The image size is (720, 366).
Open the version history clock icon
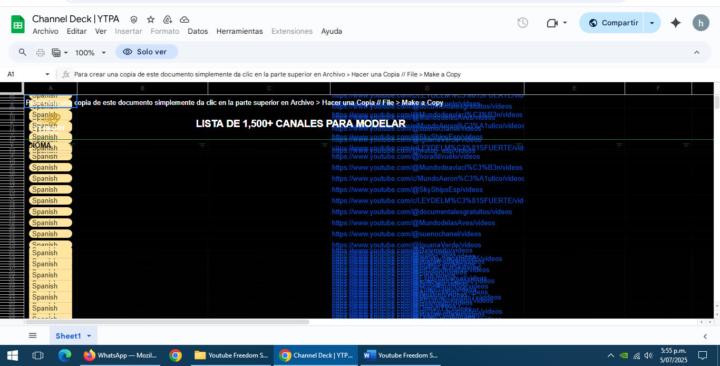click(523, 23)
